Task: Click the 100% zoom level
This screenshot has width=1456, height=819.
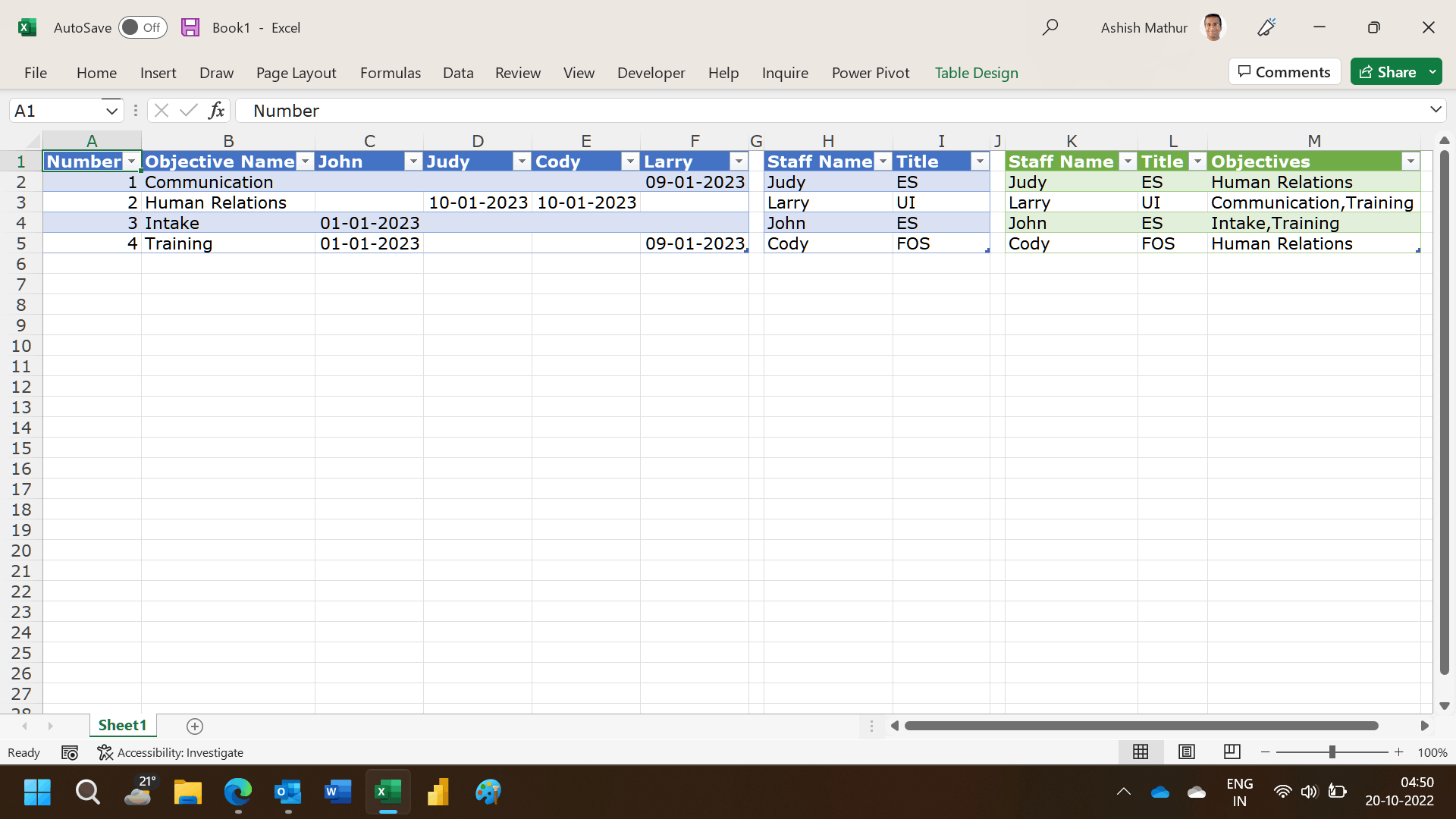Action: (x=1432, y=753)
